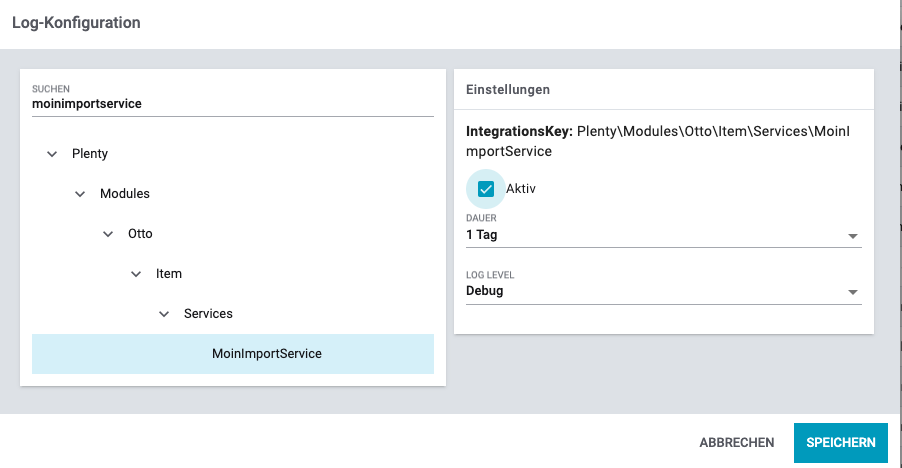Click the Modules label in tree
Viewport: 902px width, 468px height.
point(125,194)
